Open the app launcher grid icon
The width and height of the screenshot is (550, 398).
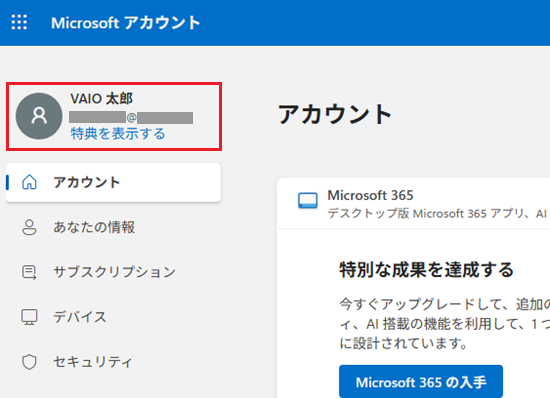point(19,22)
